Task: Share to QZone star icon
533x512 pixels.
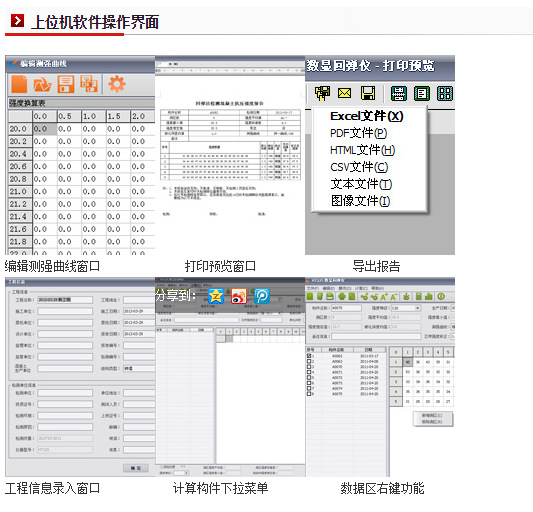Action: [216, 296]
